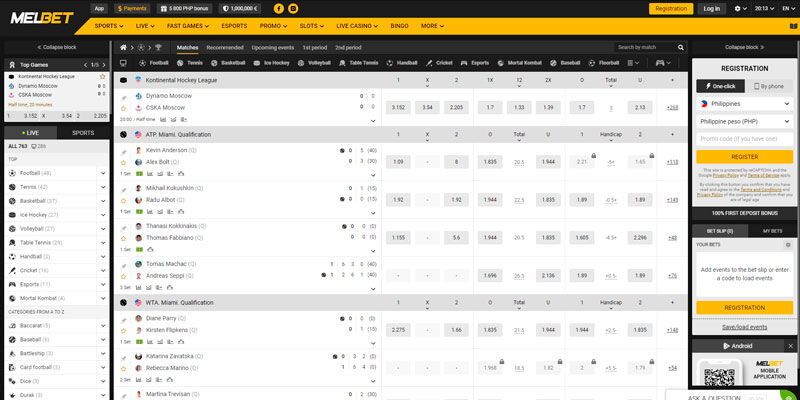Click the Log in button
The width and height of the screenshot is (800, 400).
[711, 9]
